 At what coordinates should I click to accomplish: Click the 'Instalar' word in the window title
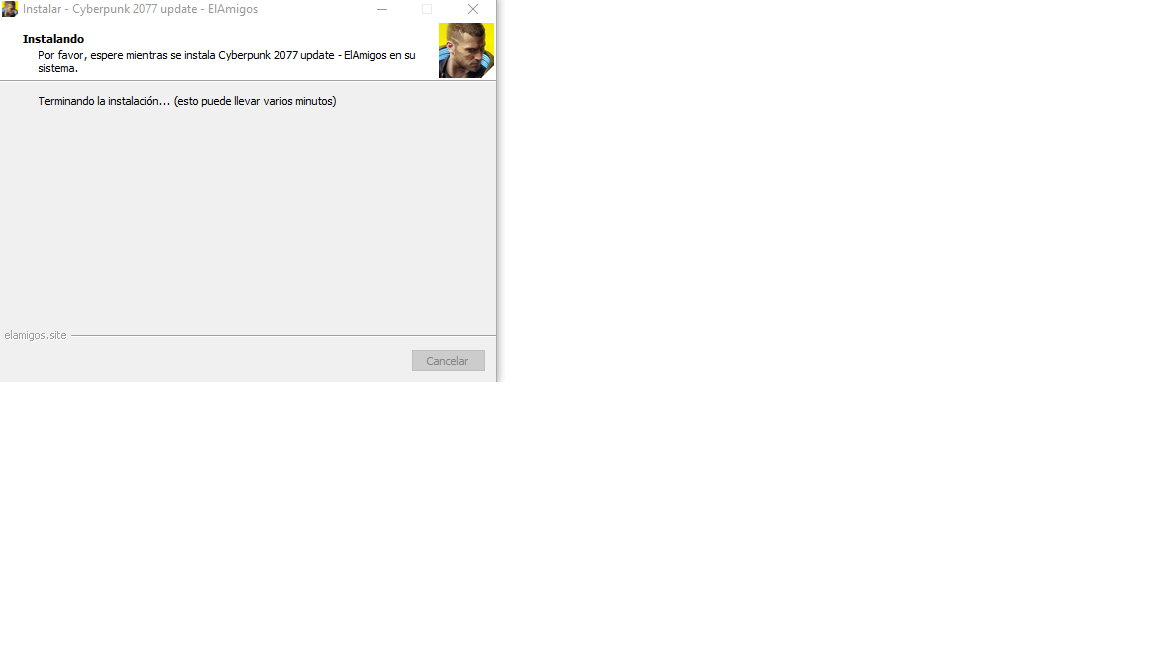[x=42, y=10]
